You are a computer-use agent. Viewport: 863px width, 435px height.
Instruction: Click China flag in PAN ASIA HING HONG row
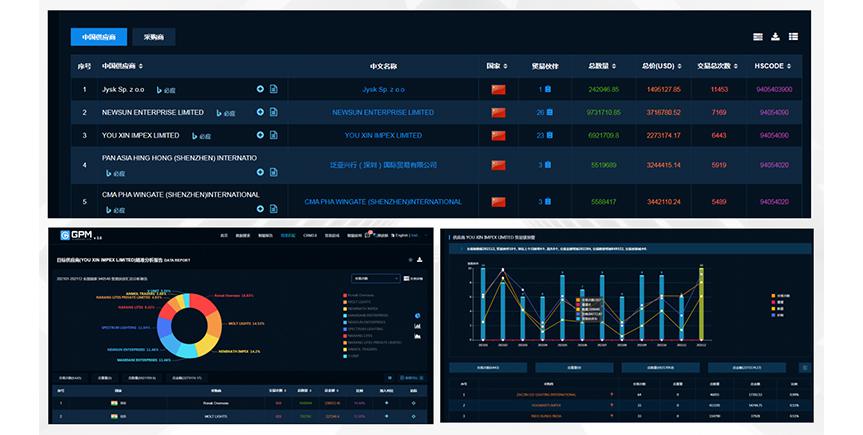(x=498, y=164)
